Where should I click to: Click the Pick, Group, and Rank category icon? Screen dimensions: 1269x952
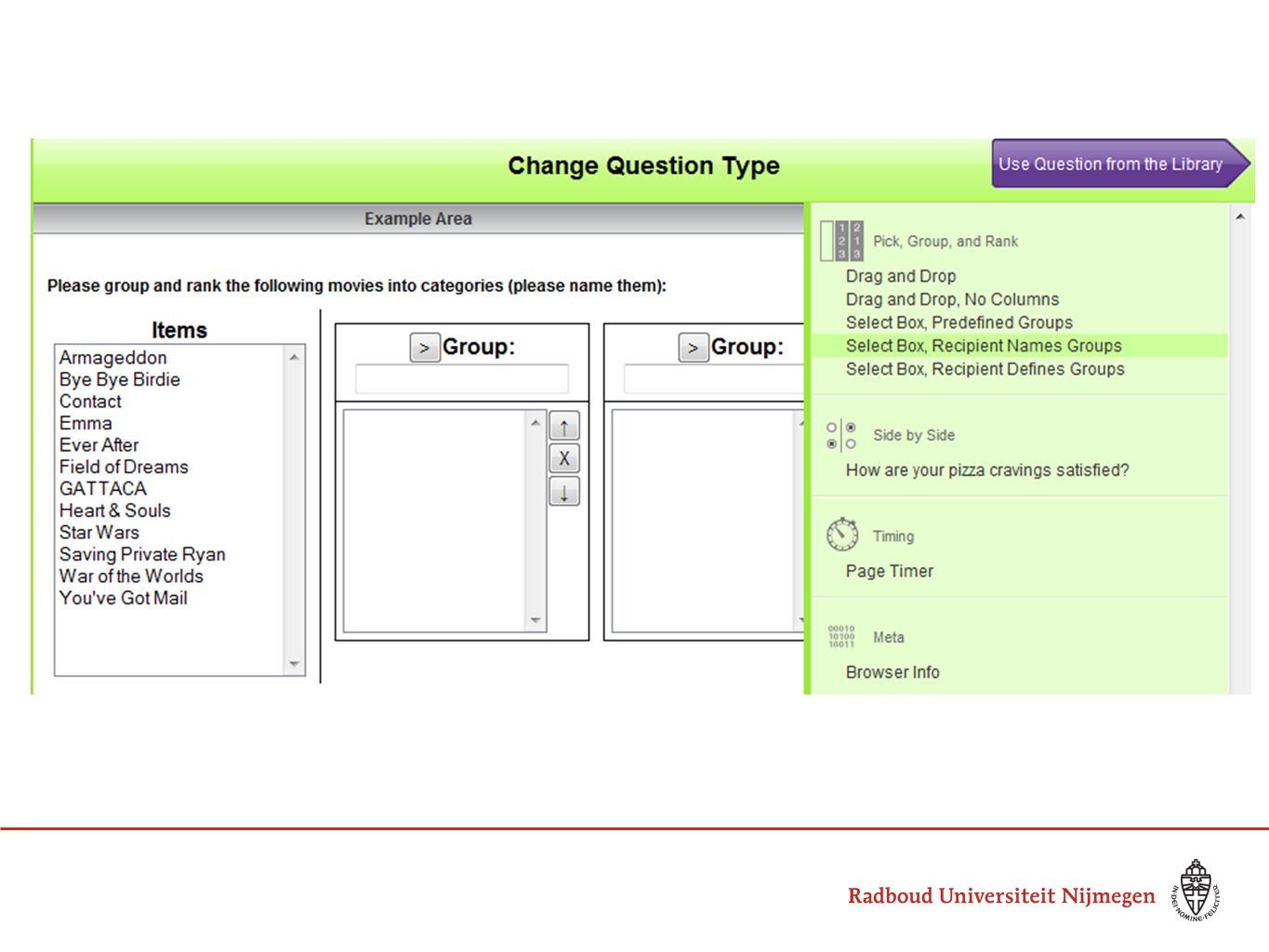(x=842, y=241)
